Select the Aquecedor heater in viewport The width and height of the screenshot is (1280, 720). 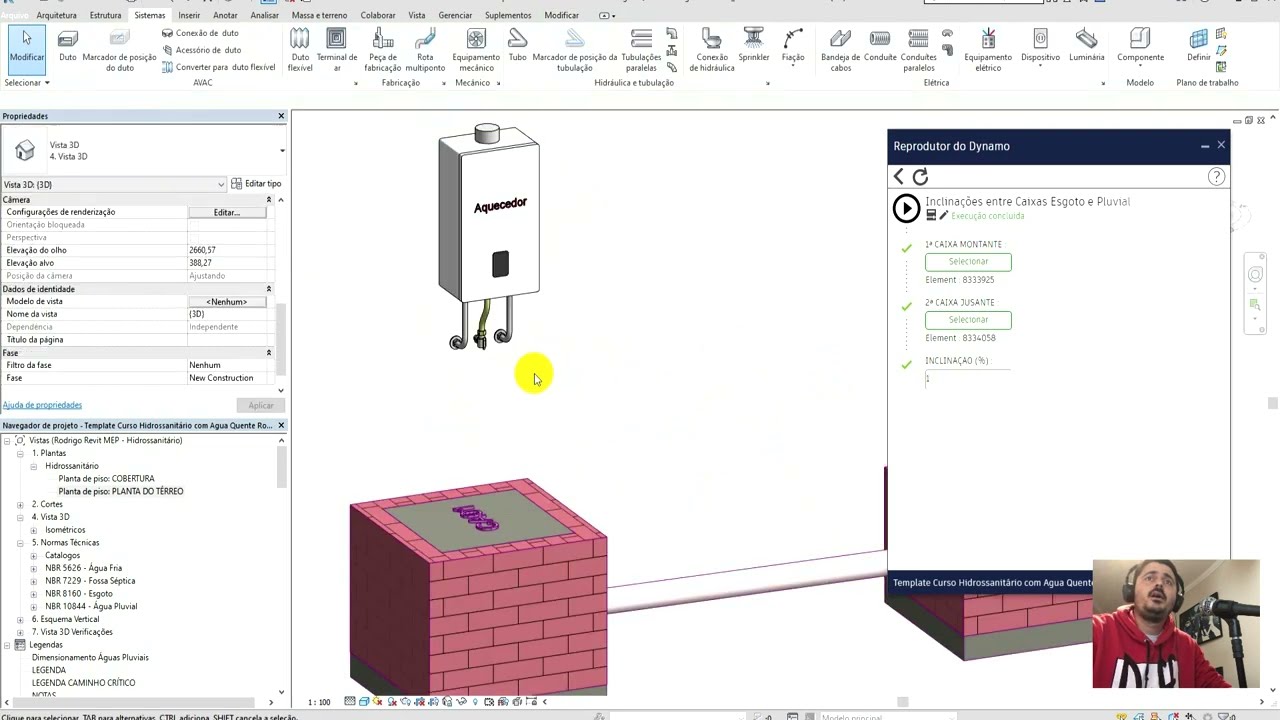tap(489, 237)
